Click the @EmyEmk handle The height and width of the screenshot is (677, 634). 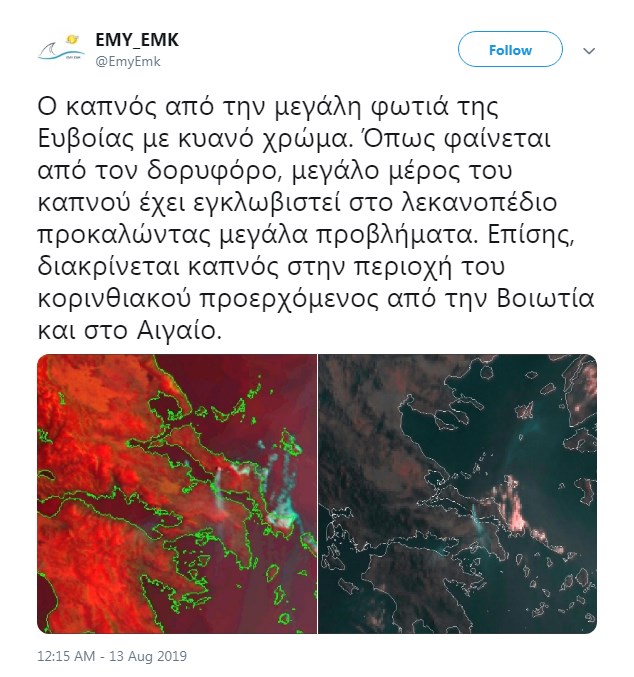pyautogui.click(x=128, y=61)
